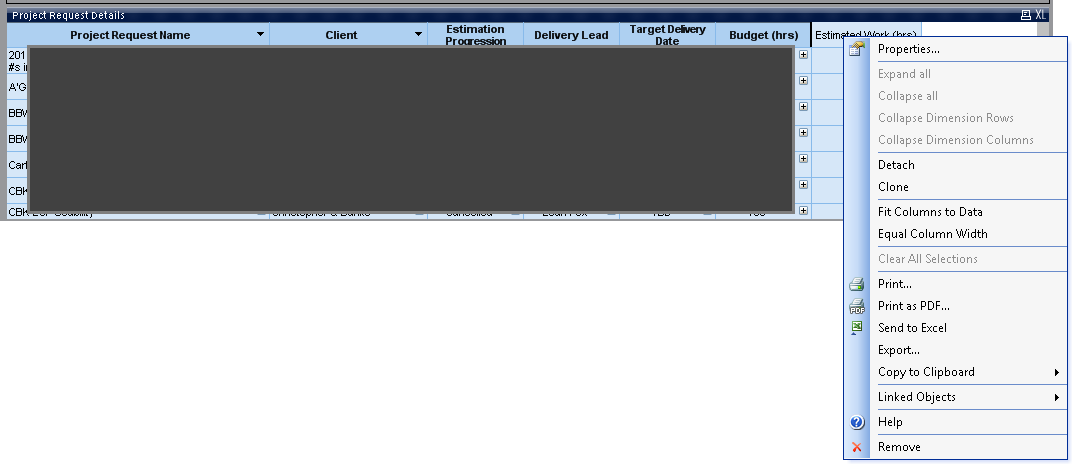This screenshot has width=1076, height=466.
Task: Click the Excel icon for Send to Excel
Action: 856,328
